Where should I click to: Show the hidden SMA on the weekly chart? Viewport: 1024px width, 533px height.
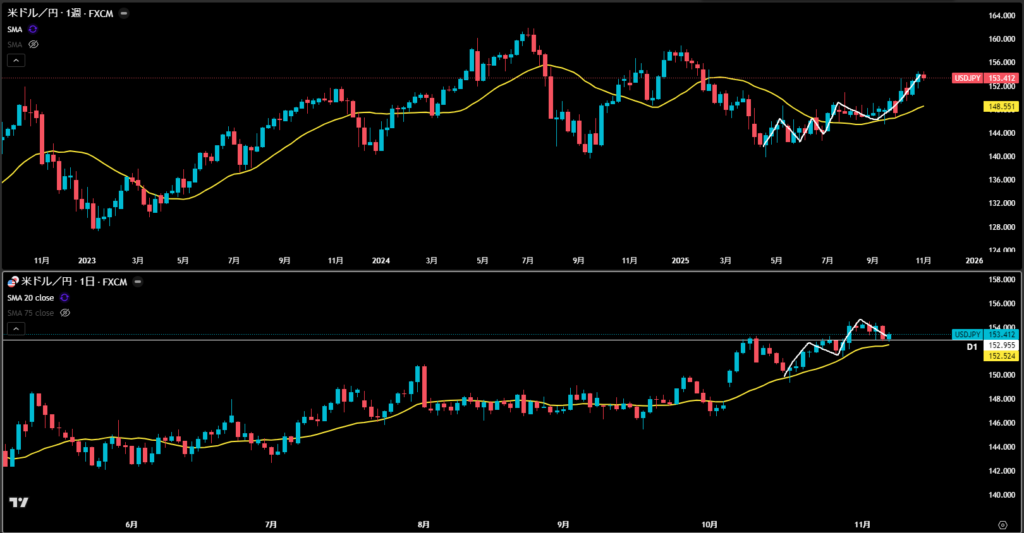[33, 45]
